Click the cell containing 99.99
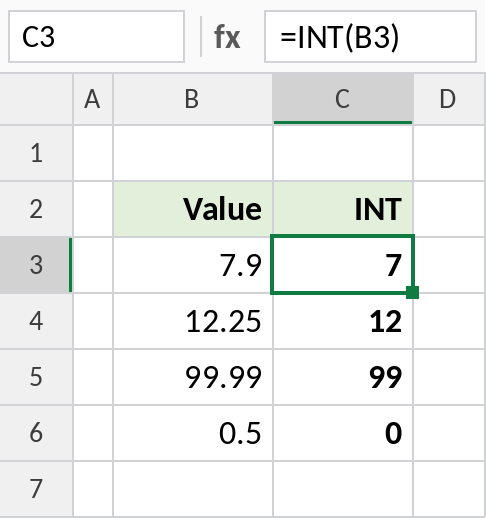The height and width of the screenshot is (518, 486). click(x=193, y=377)
